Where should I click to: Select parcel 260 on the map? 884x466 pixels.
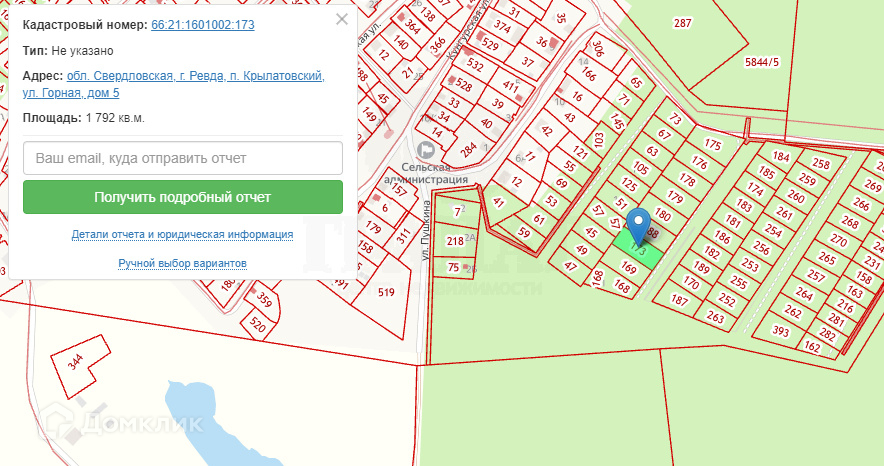(x=795, y=196)
